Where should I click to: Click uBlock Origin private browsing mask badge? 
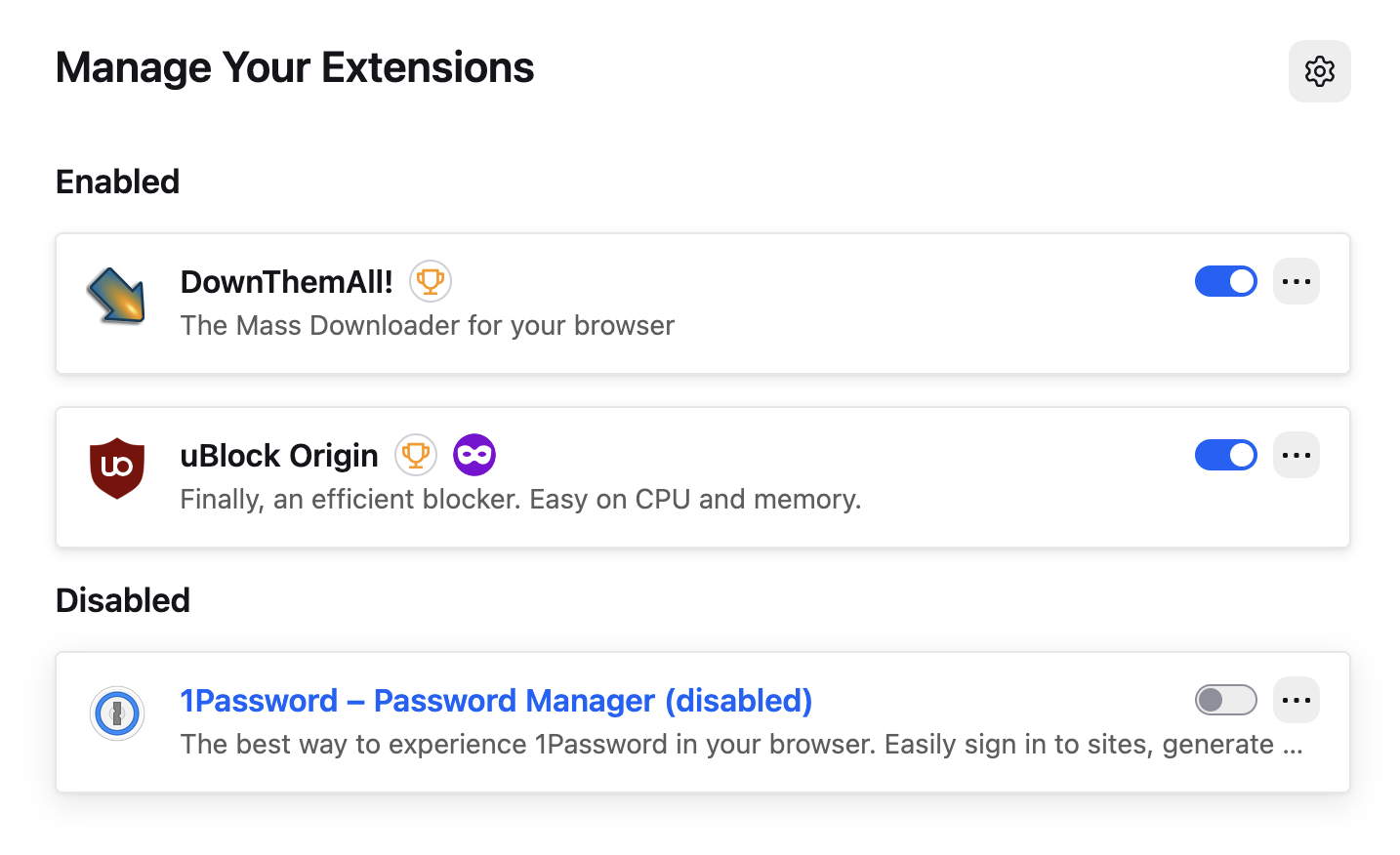pos(474,455)
